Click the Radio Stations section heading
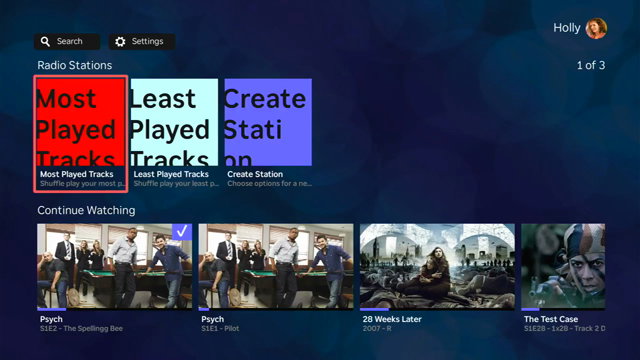 click(75, 65)
